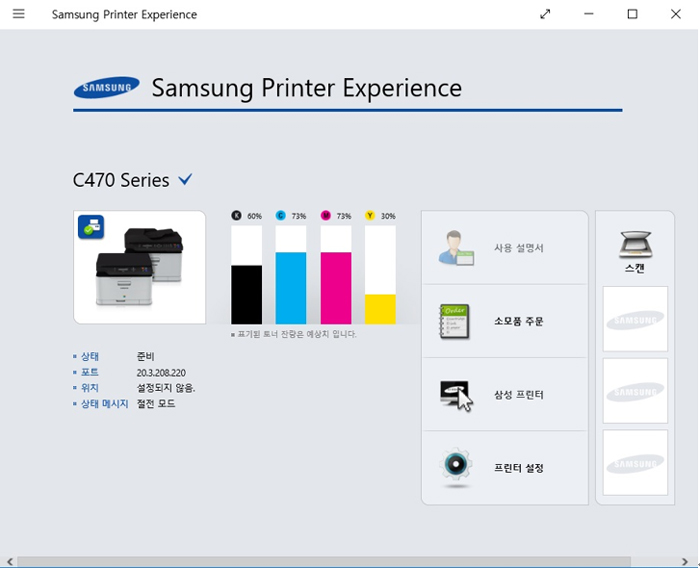Screen dimensions: 700x569
Task: Click the 73% cyan toner value
Action: pyautogui.click(x=299, y=216)
